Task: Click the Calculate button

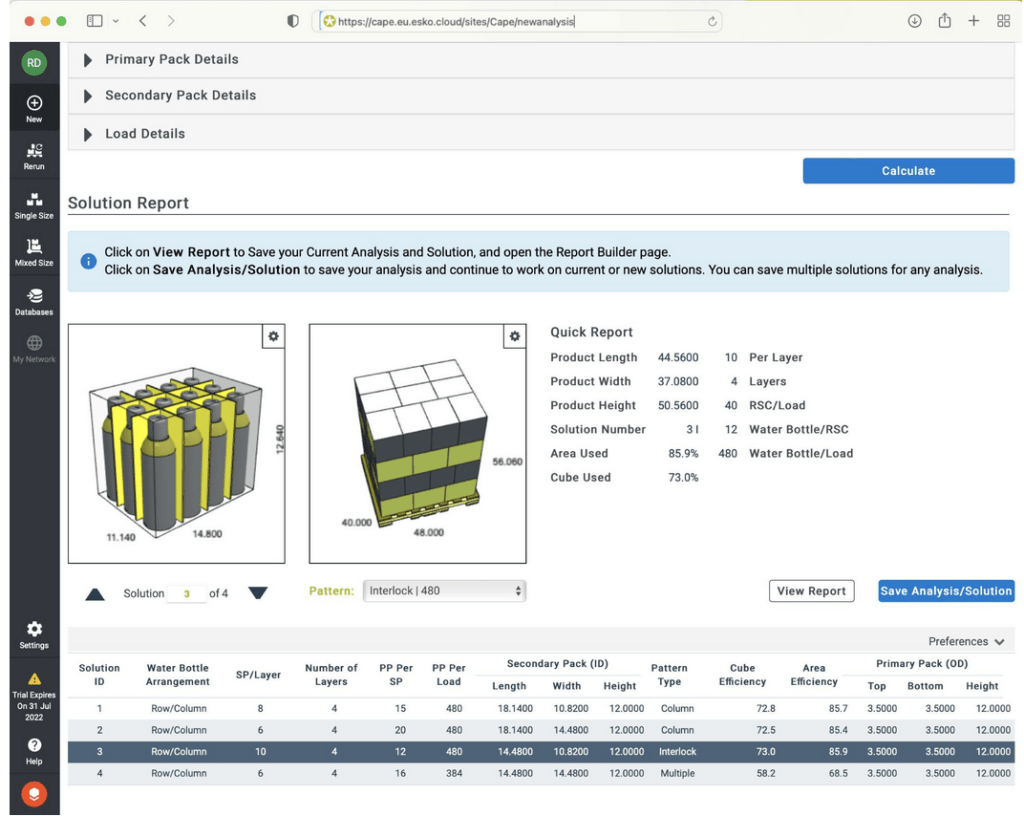Action: coord(908,171)
